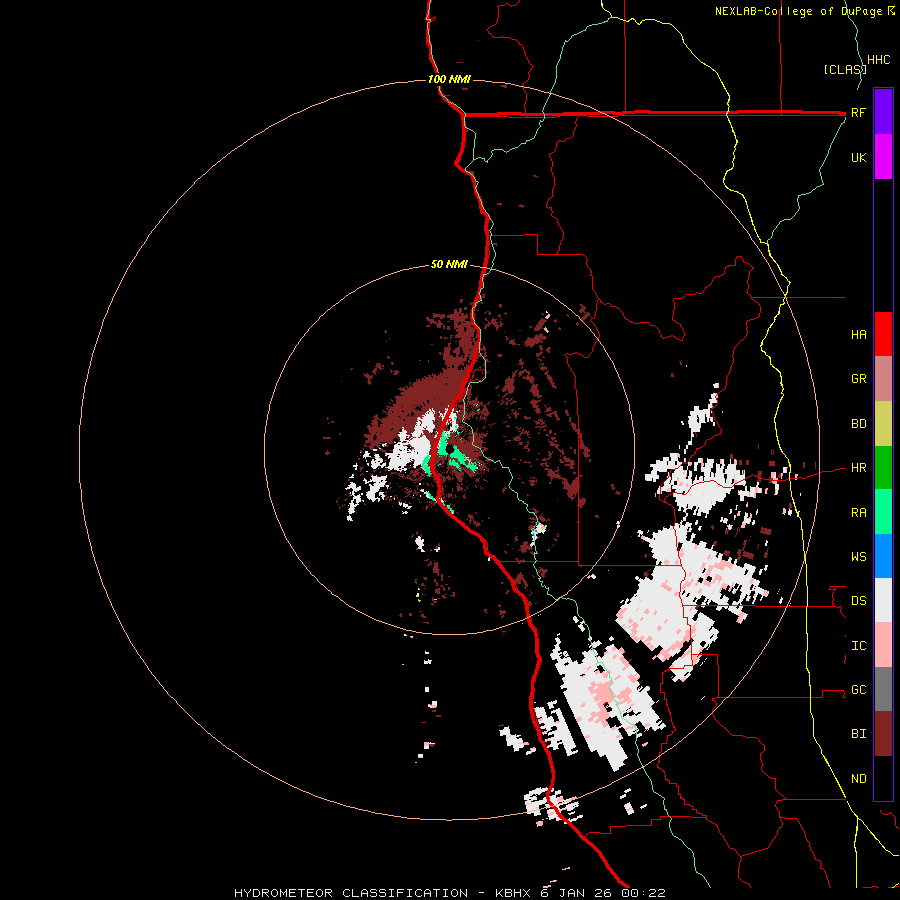Screen dimensions: 900x900
Task: Click the "HYDROMETEOR CLASSIFICATION" title text
Action: (x=351, y=893)
